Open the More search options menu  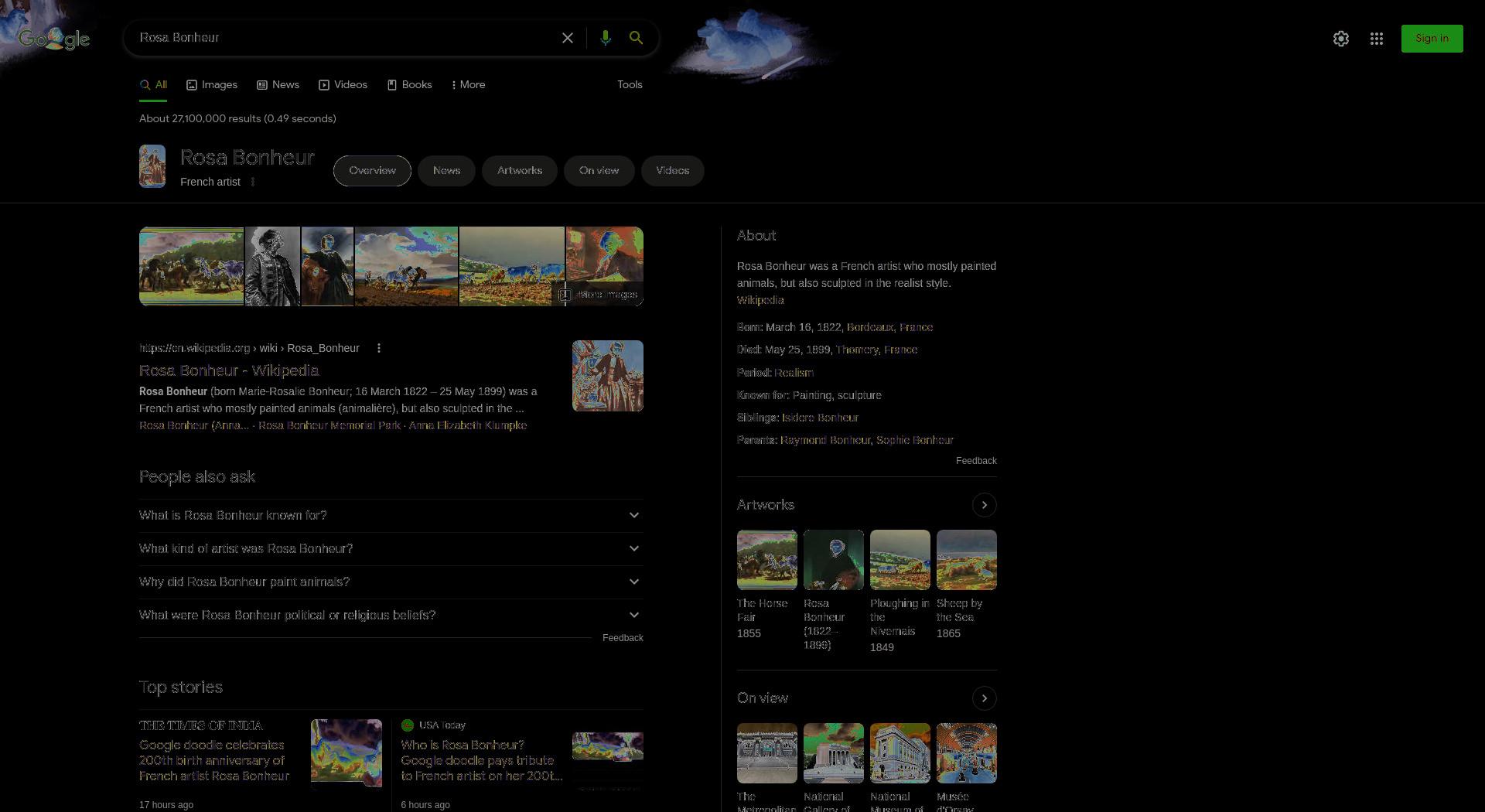[x=468, y=85]
